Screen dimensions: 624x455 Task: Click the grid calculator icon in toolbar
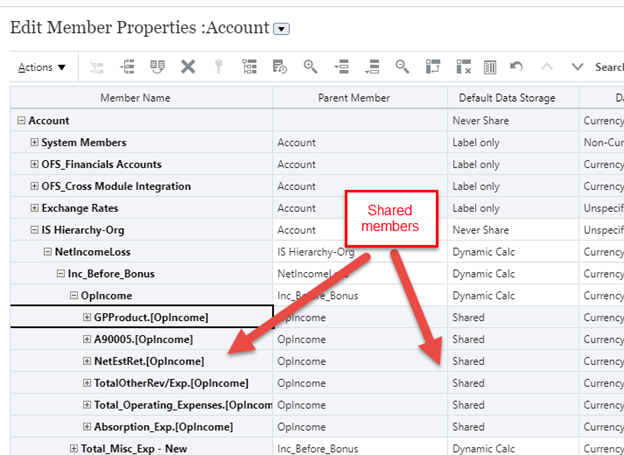[490, 67]
